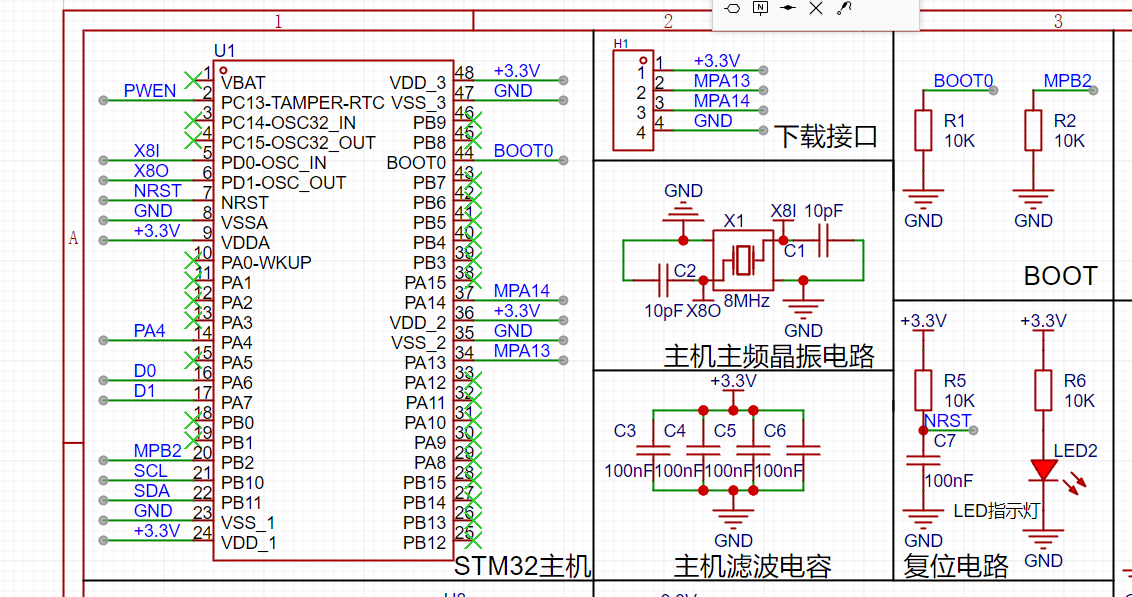Select the H1 header connector body

[x=633, y=100]
